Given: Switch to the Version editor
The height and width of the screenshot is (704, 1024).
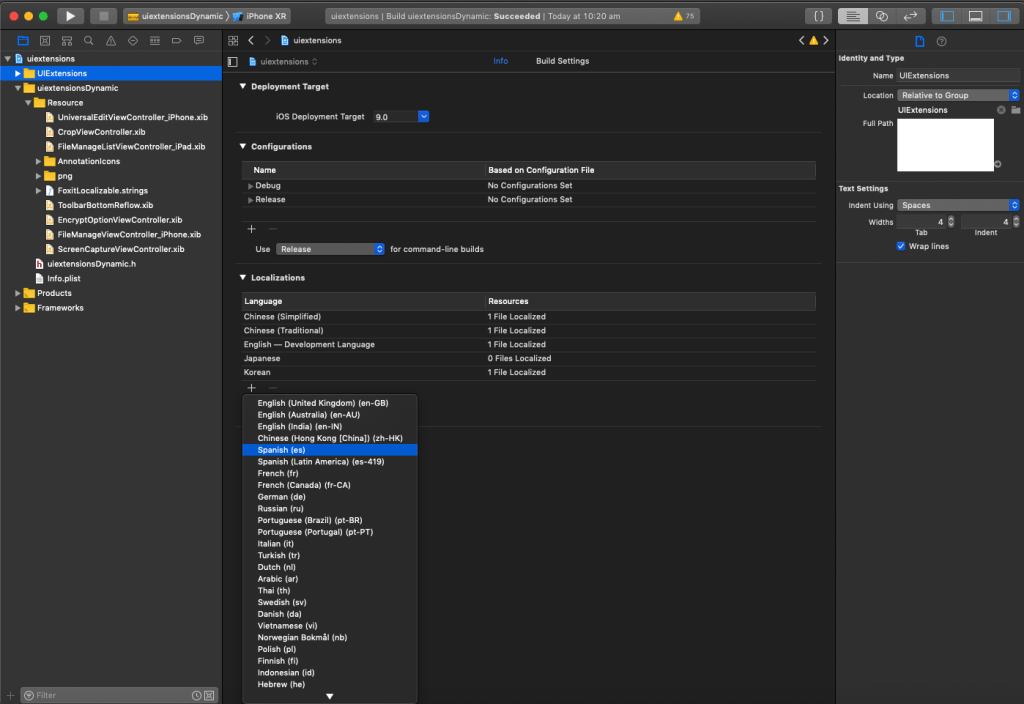Looking at the screenshot, I should (910, 16).
